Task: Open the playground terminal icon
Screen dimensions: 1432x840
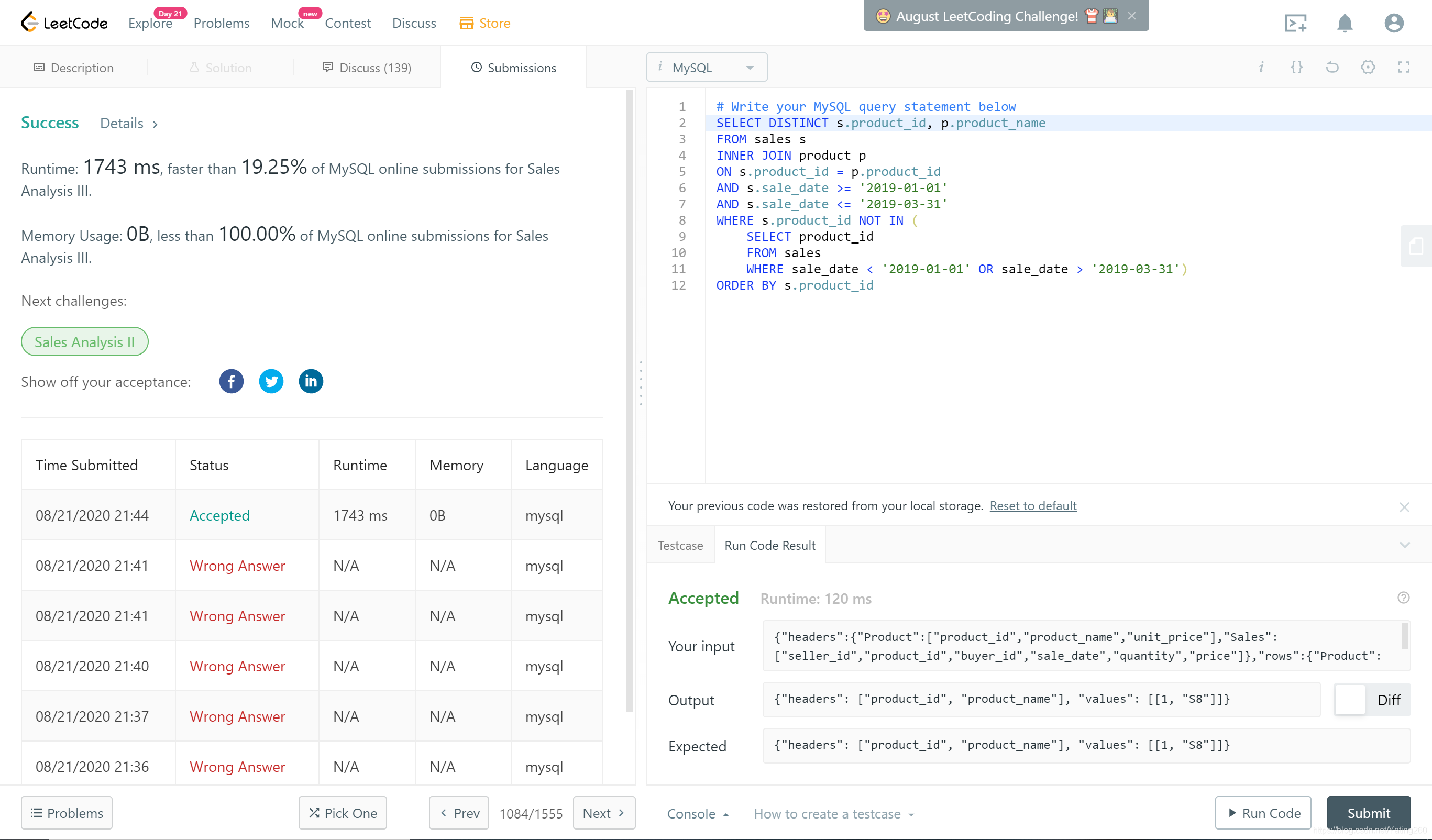Action: pyautogui.click(x=1296, y=23)
